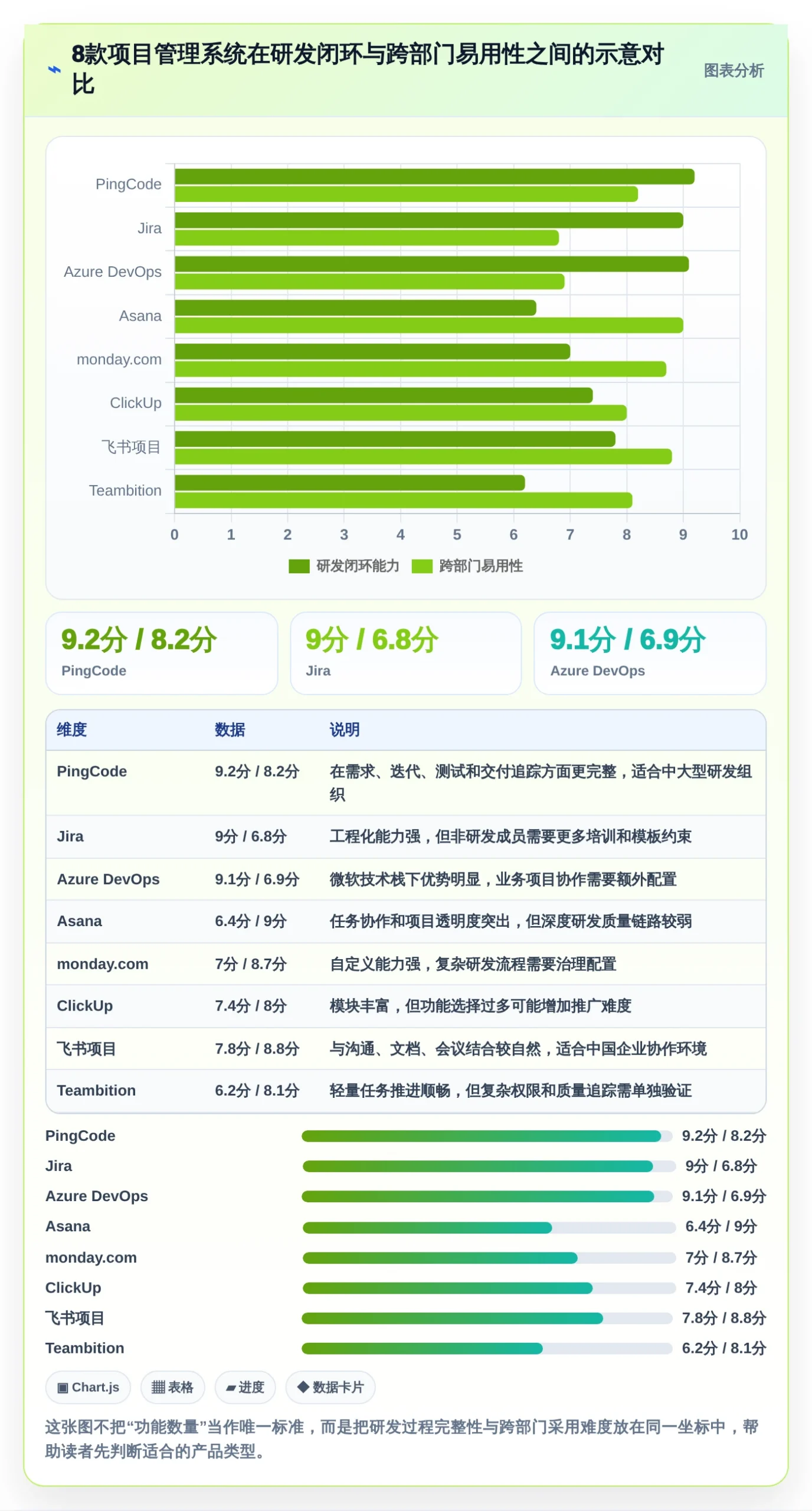This screenshot has height=1511, width=812.
Task: Select the 飞书项目 table row name
Action: (86, 1048)
